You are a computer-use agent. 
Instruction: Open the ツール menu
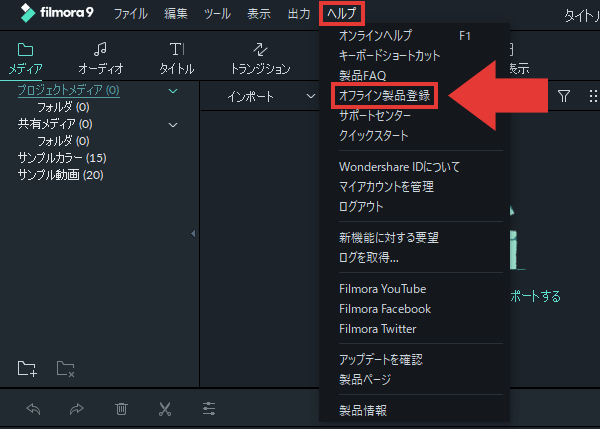point(217,14)
